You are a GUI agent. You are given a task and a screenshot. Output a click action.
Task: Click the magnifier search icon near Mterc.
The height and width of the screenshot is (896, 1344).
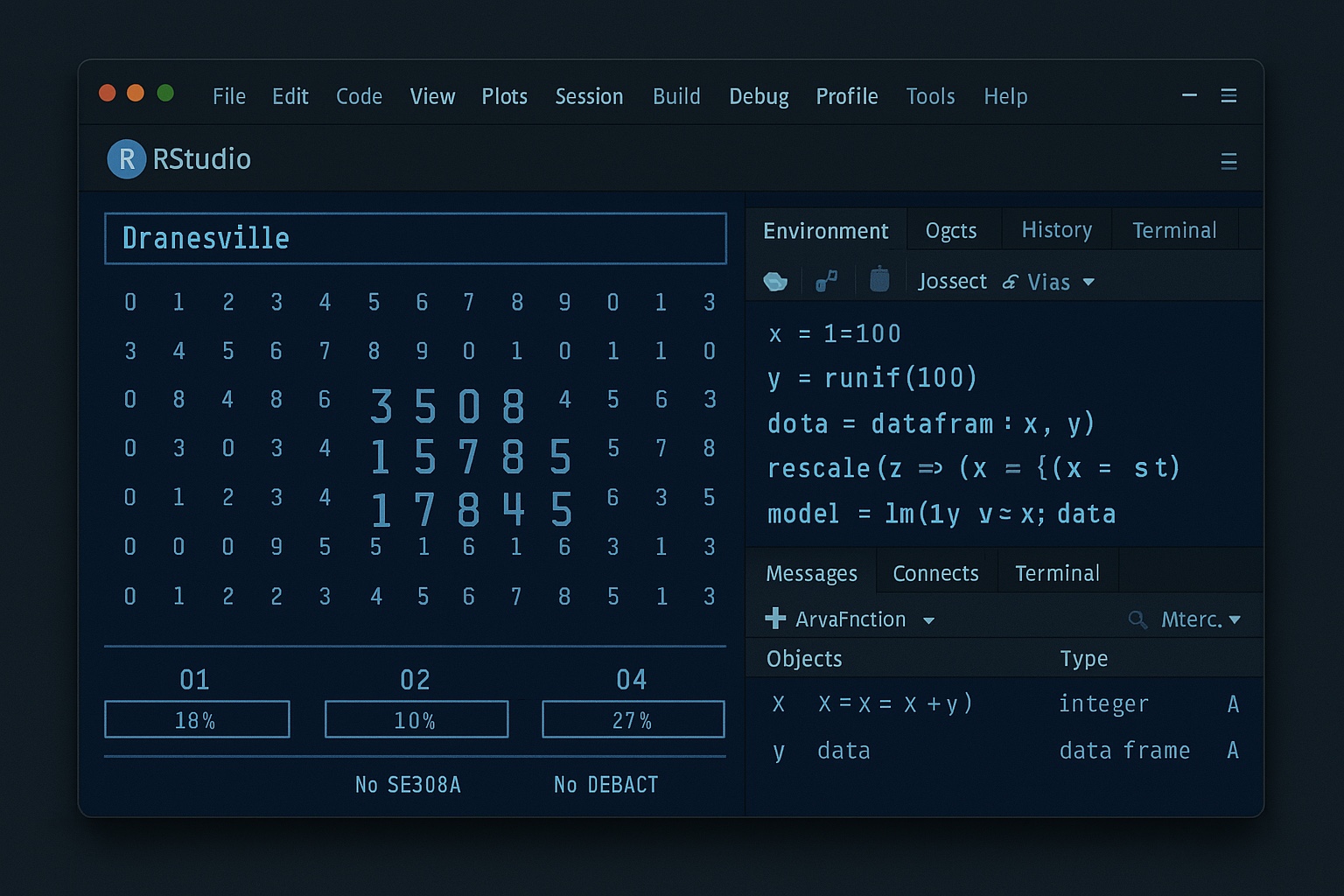click(x=1137, y=619)
